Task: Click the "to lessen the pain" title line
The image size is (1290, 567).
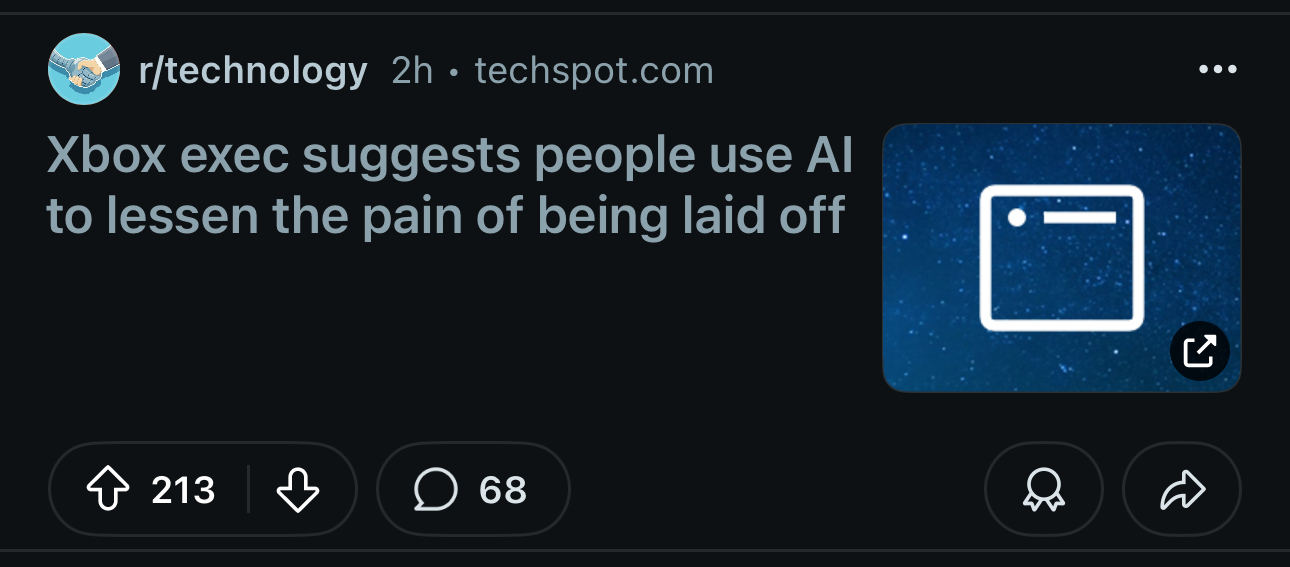Action: coord(445,216)
